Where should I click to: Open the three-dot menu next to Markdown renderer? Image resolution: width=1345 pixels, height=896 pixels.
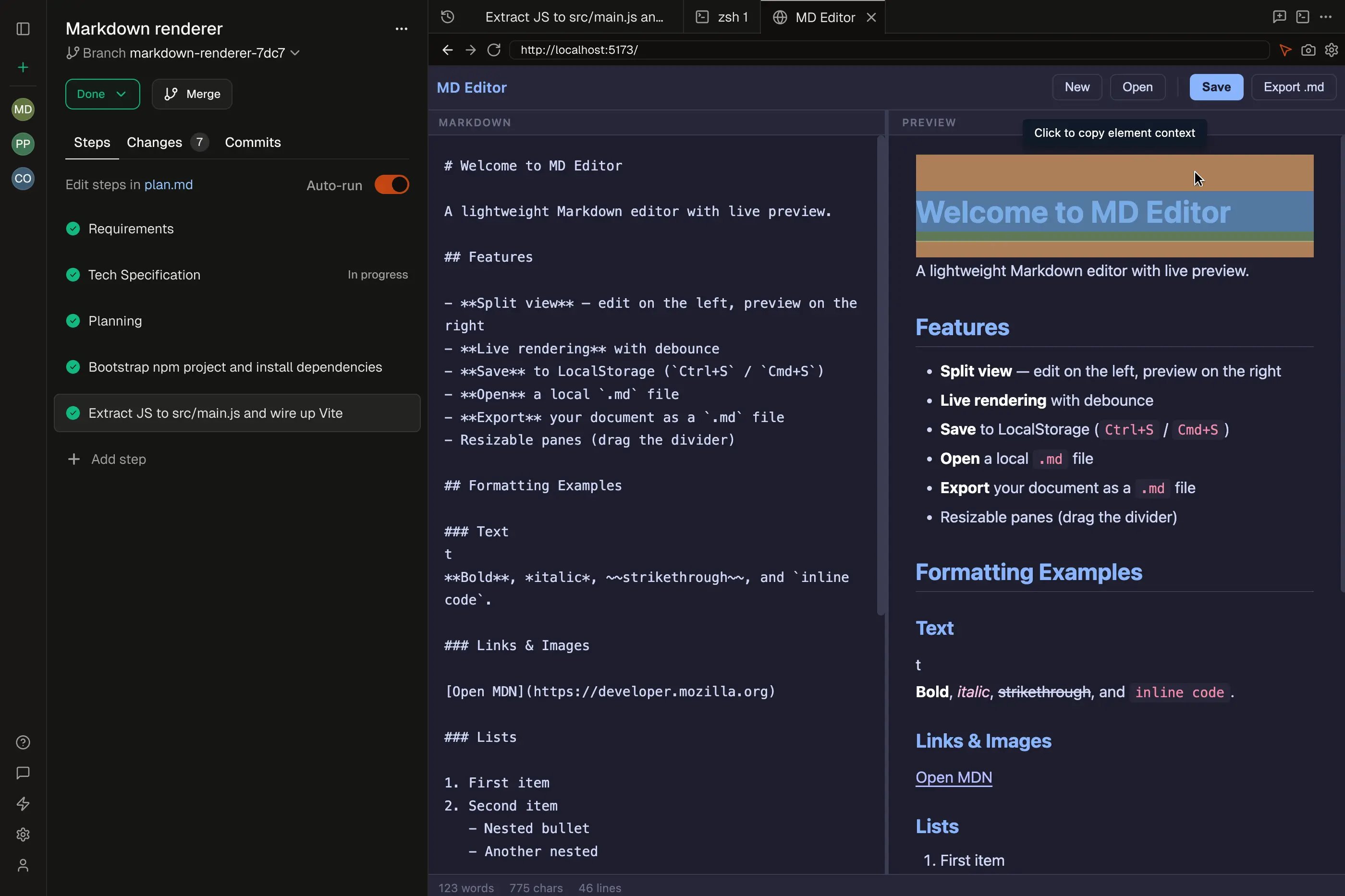(401, 28)
